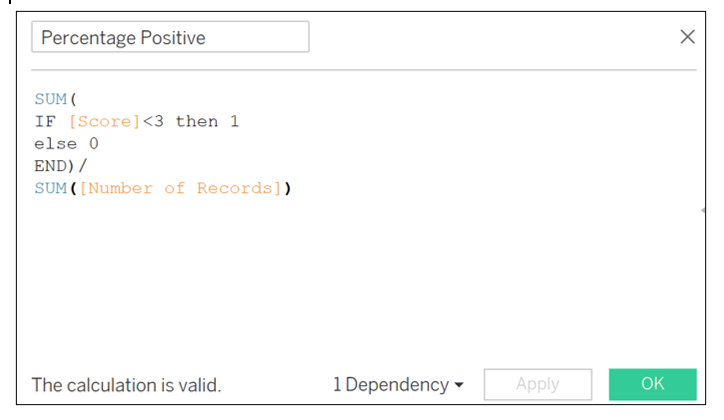Confirm the calculation with OK
Image resolution: width=724 pixels, height=420 pixels.
pos(652,385)
